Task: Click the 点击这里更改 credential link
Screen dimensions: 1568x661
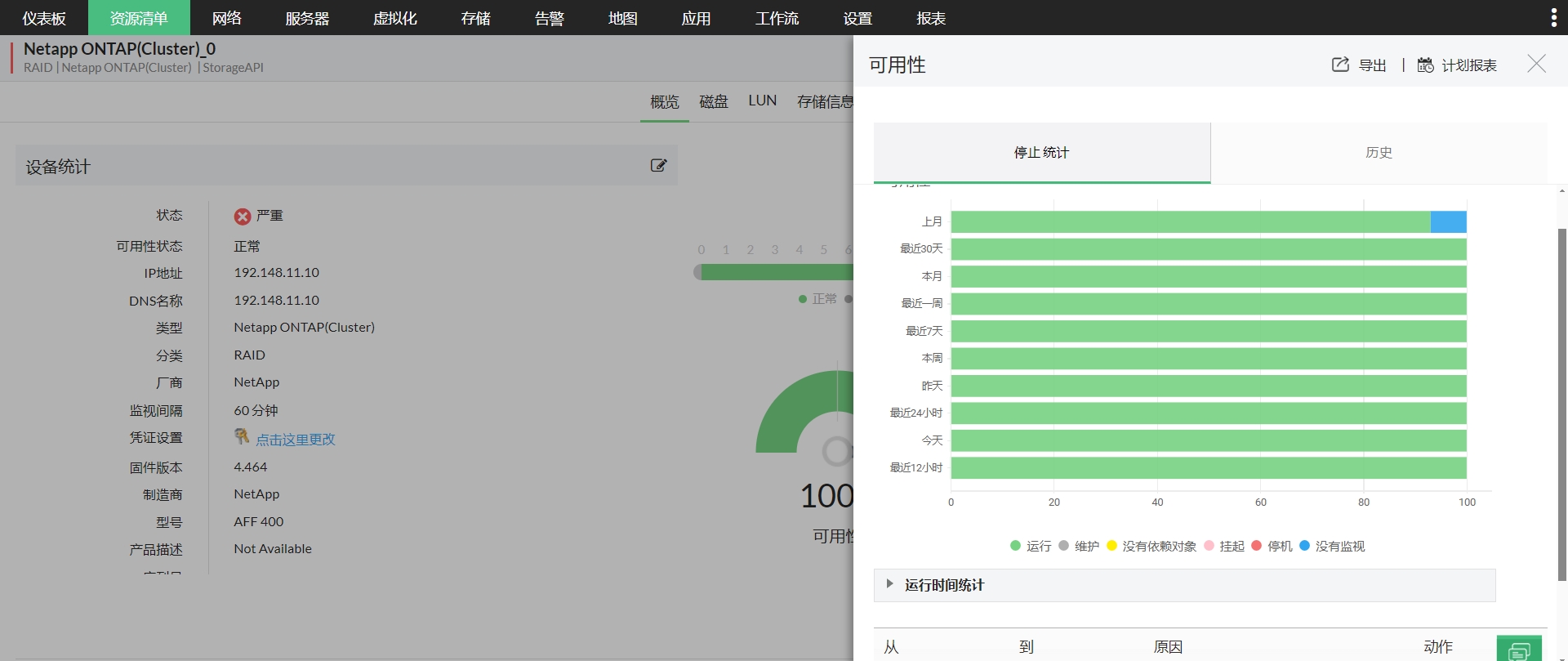Action: [x=296, y=440]
